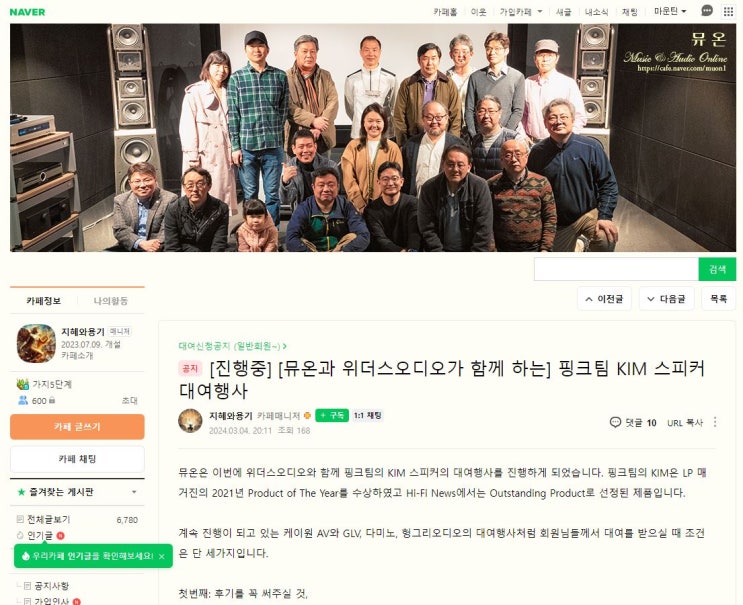Click inside the cafe search input field
Image resolution: width=743 pixels, height=605 pixels.
click(x=616, y=269)
